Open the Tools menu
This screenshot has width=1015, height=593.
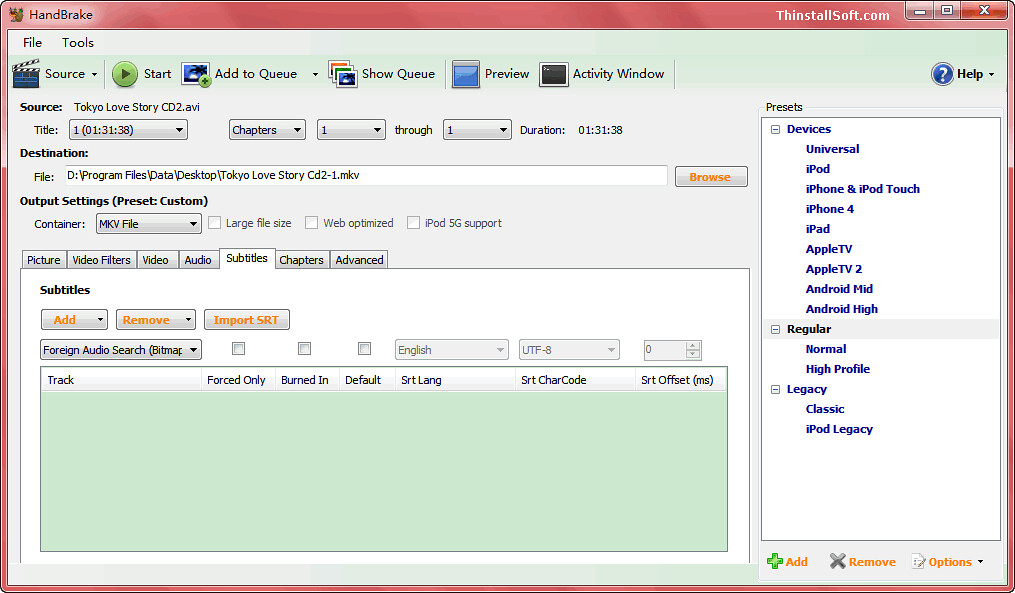point(77,42)
